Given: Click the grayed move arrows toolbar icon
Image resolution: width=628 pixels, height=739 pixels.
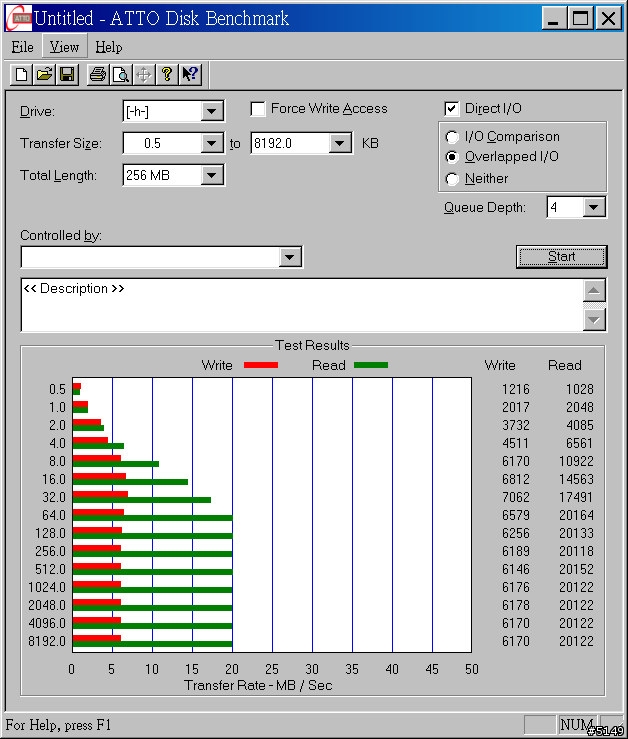Looking at the screenshot, I should (144, 74).
